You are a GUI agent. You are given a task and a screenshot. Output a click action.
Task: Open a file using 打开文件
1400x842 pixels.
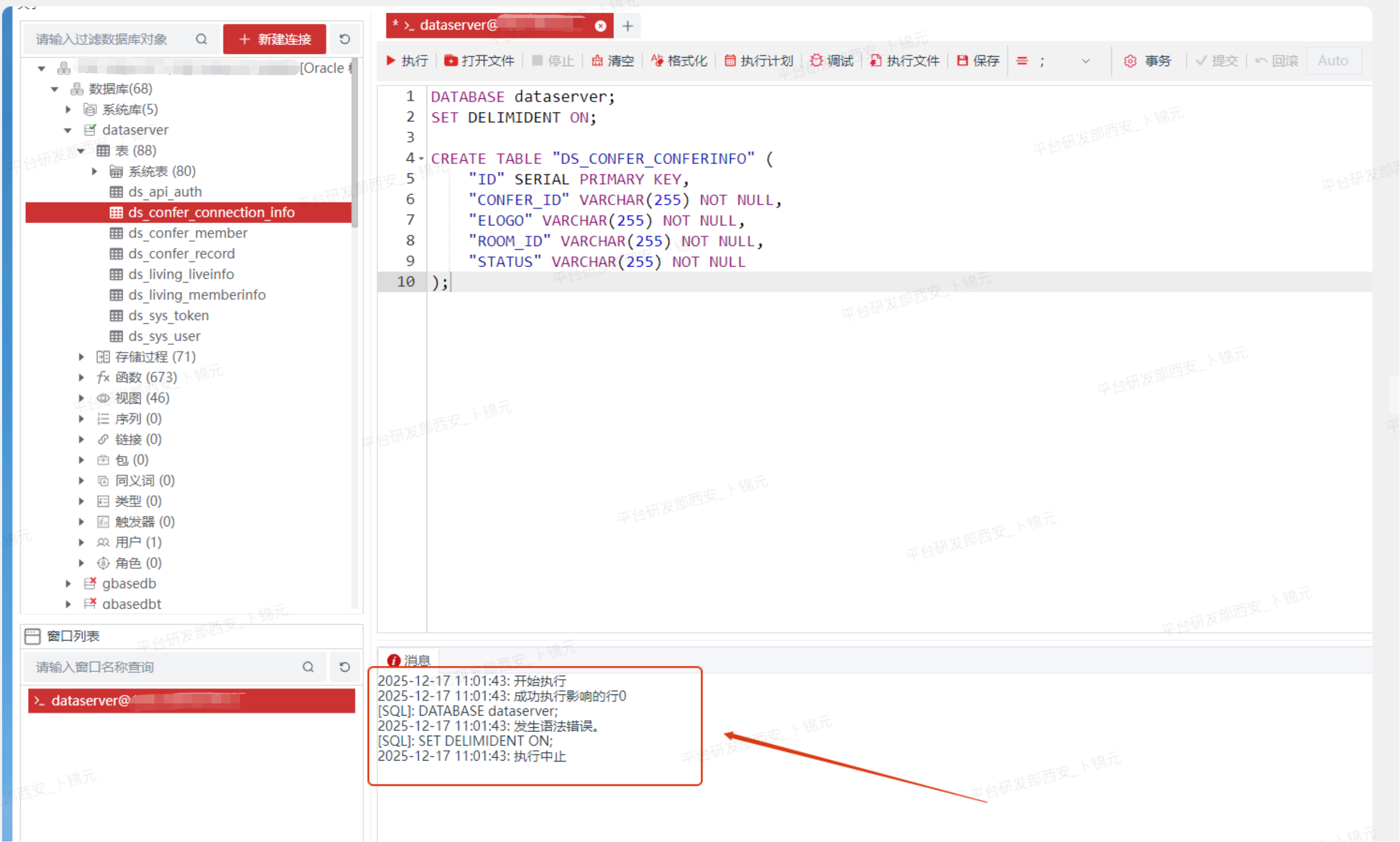tap(479, 61)
